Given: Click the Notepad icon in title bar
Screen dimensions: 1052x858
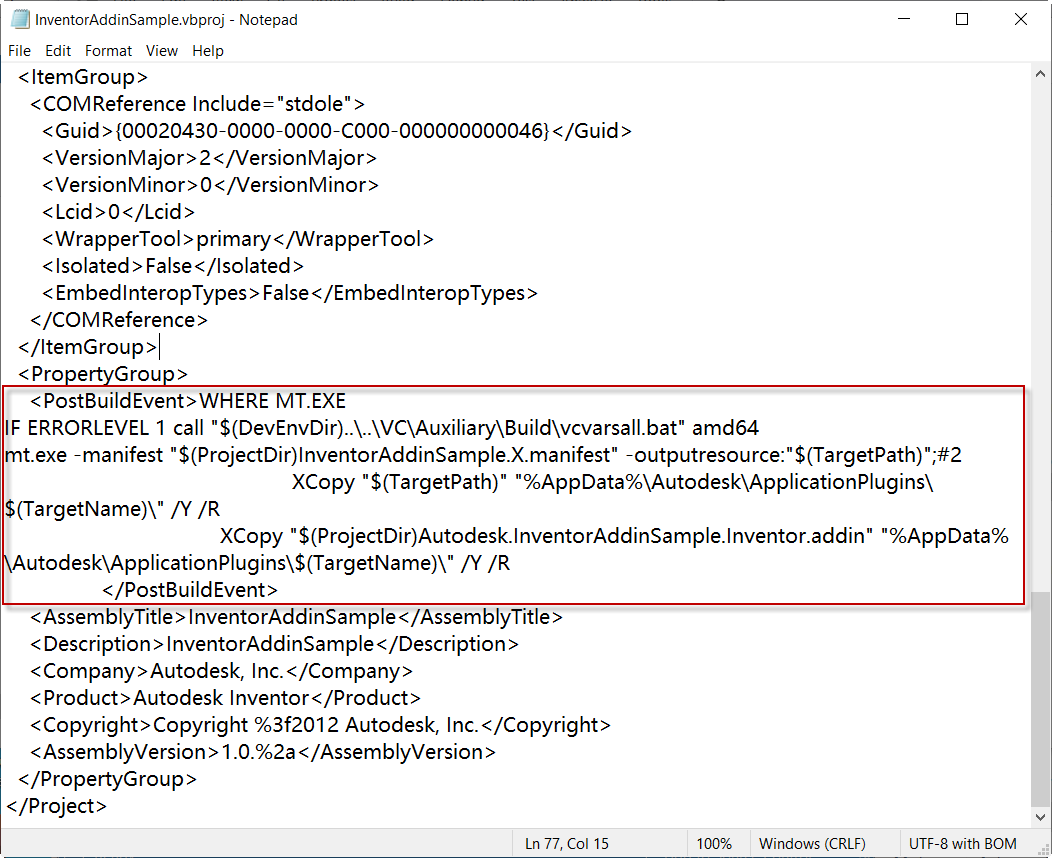Looking at the screenshot, I should click(19, 19).
